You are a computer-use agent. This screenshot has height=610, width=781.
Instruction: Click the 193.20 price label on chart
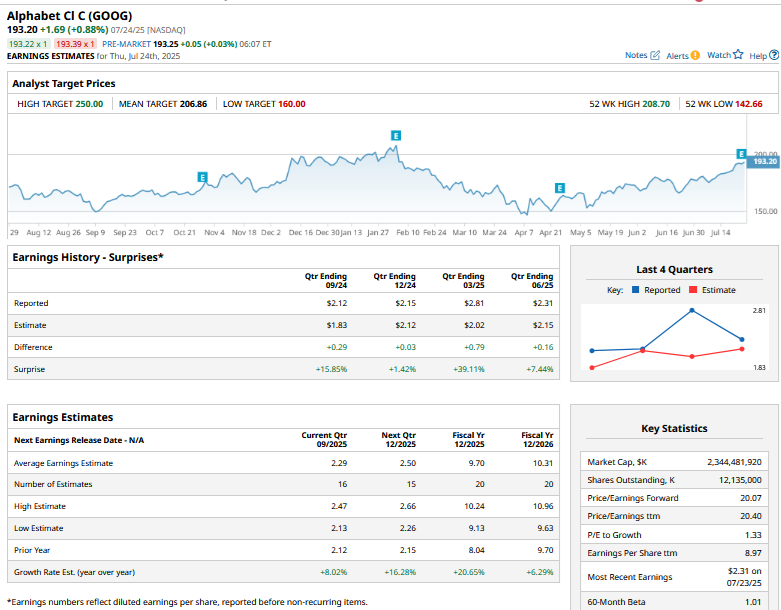click(764, 162)
